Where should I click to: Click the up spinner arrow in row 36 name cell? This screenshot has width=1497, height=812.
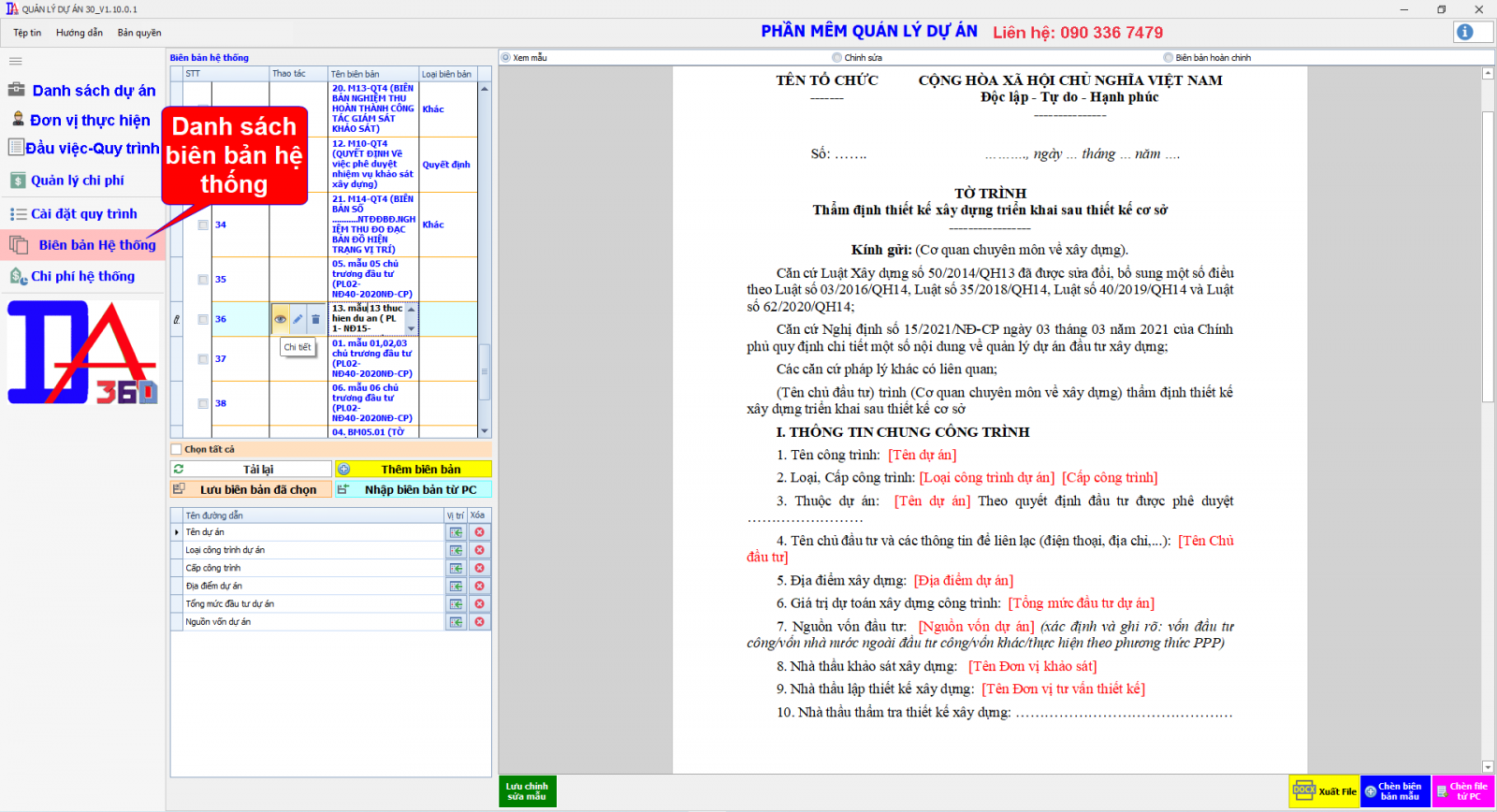411,309
